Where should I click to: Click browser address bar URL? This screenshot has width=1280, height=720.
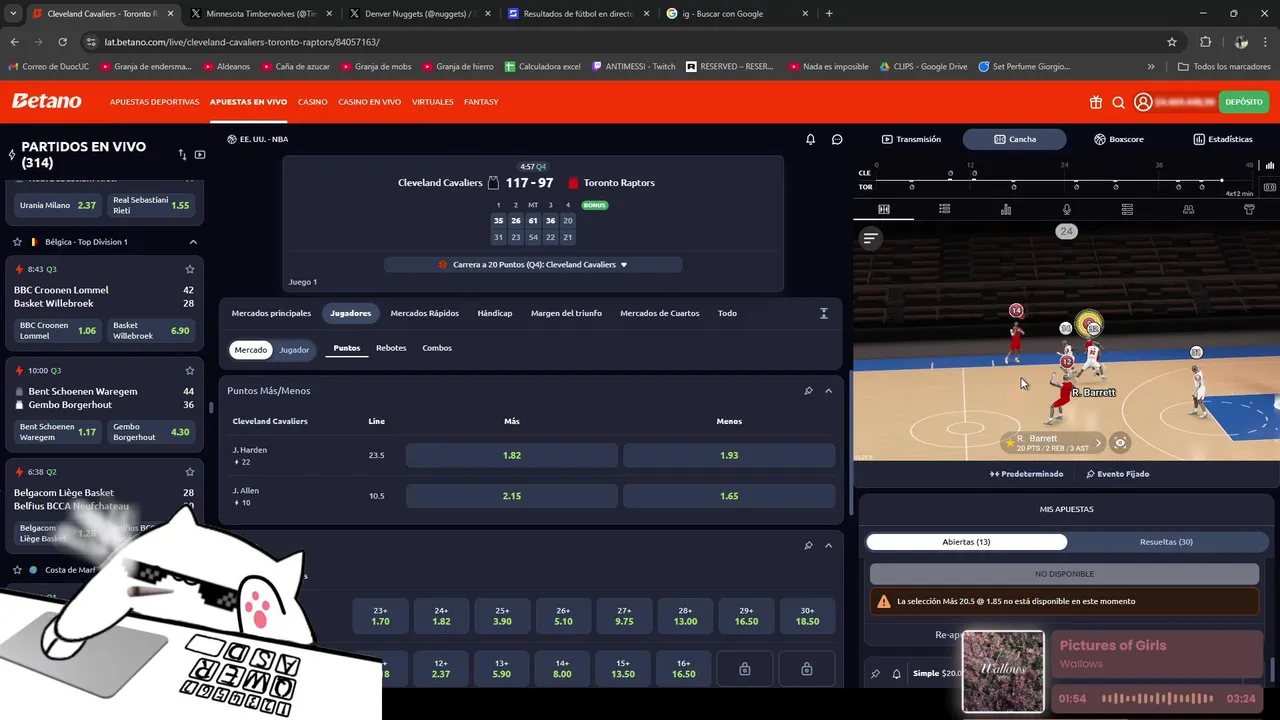coord(241,42)
